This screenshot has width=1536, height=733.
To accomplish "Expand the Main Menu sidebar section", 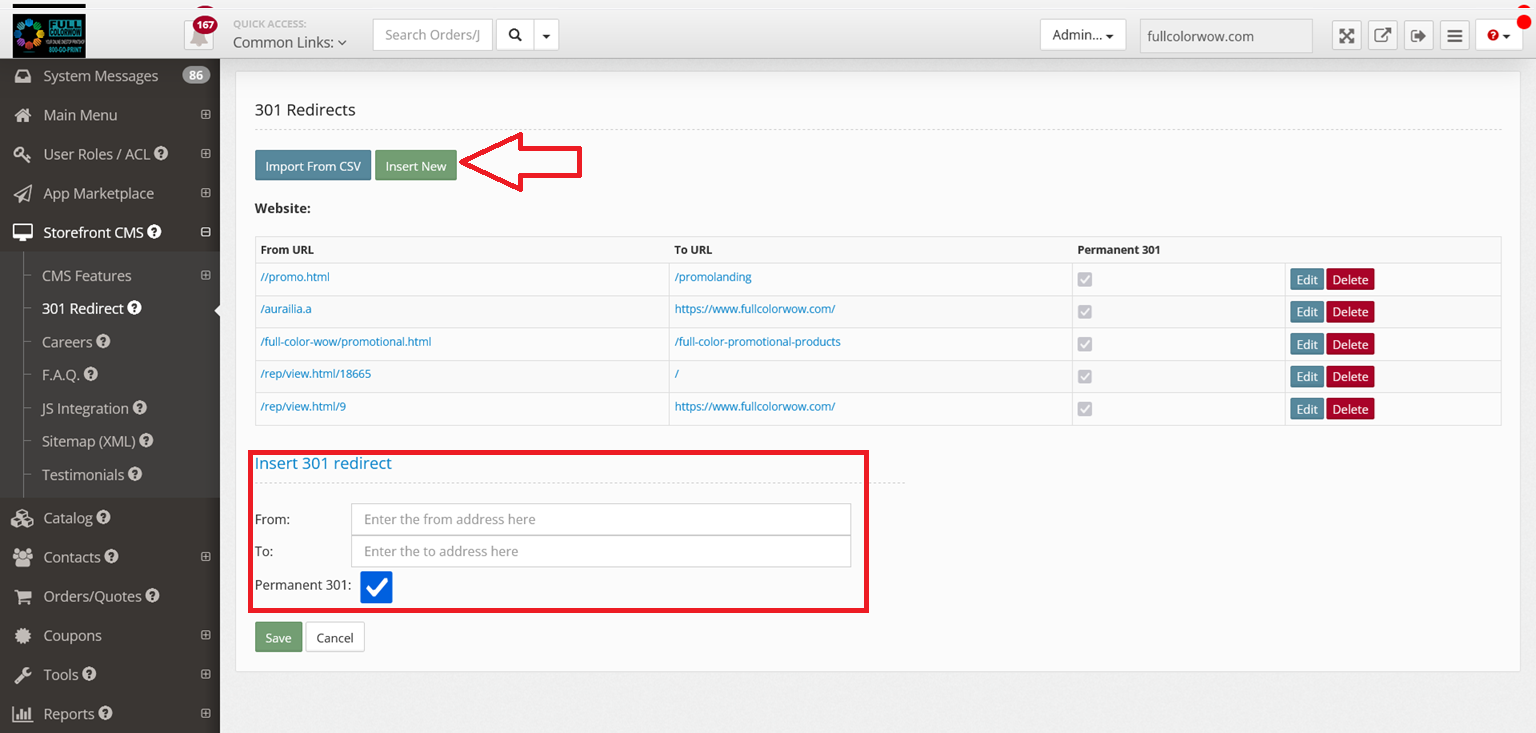I will click(205, 115).
